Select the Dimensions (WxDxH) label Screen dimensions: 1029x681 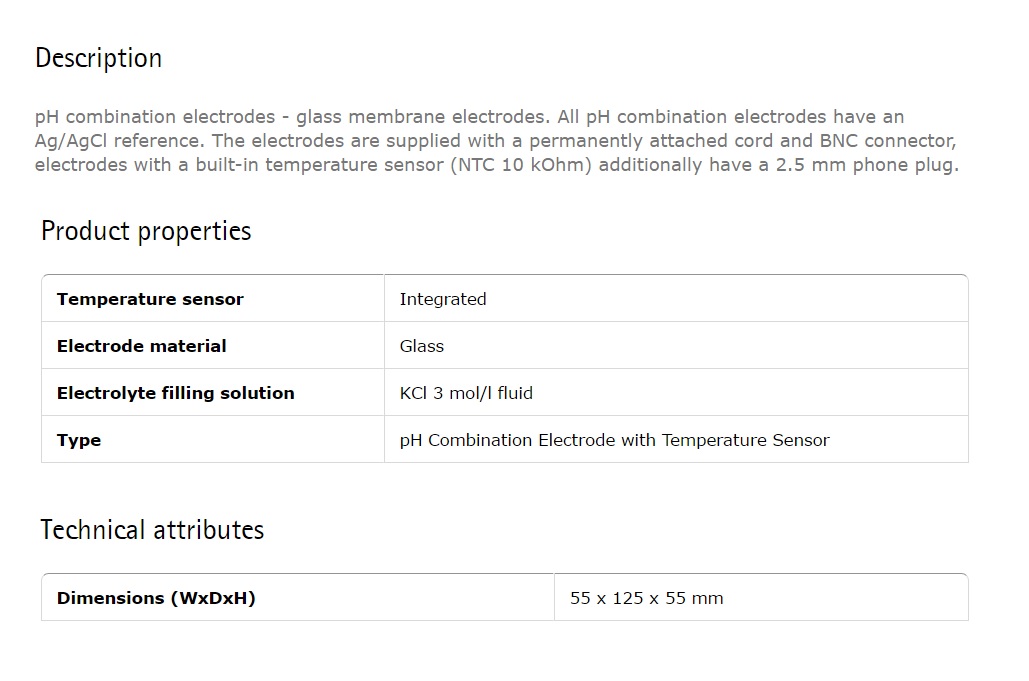[x=156, y=598]
